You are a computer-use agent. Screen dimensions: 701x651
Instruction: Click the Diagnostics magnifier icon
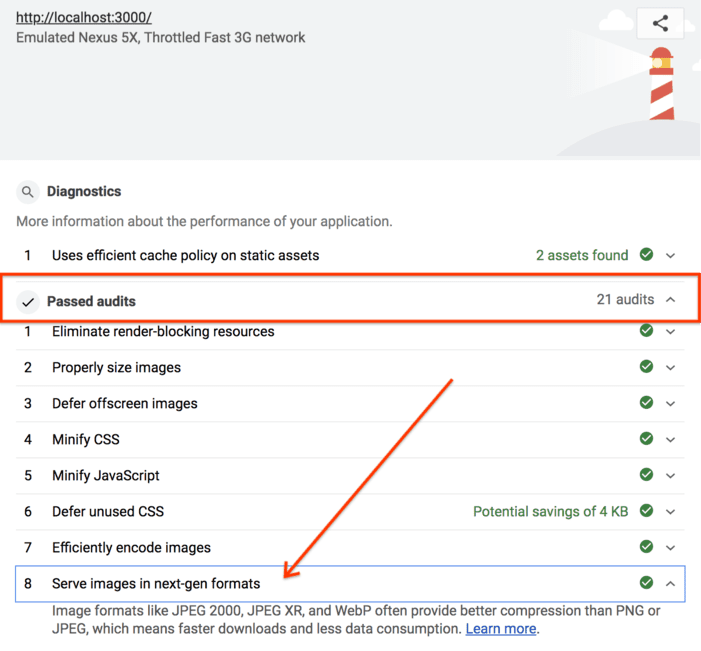point(28,192)
